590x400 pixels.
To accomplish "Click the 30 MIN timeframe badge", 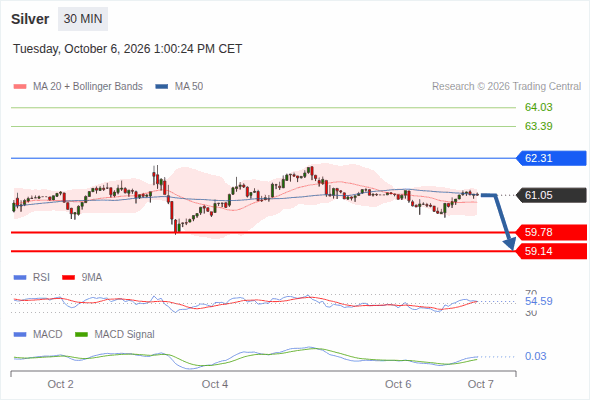I will tap(83, 19).
